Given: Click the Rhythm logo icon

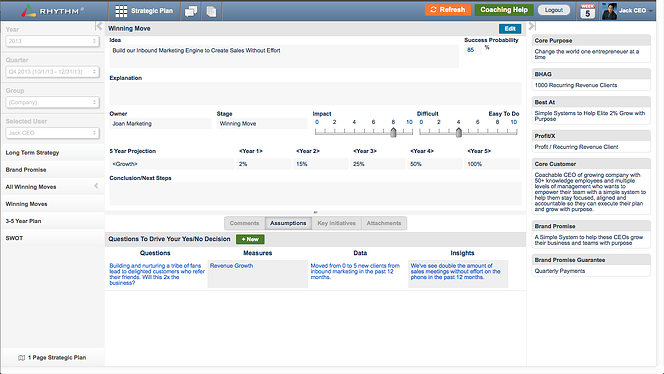Looking at the screenshot, I should 28,11.
